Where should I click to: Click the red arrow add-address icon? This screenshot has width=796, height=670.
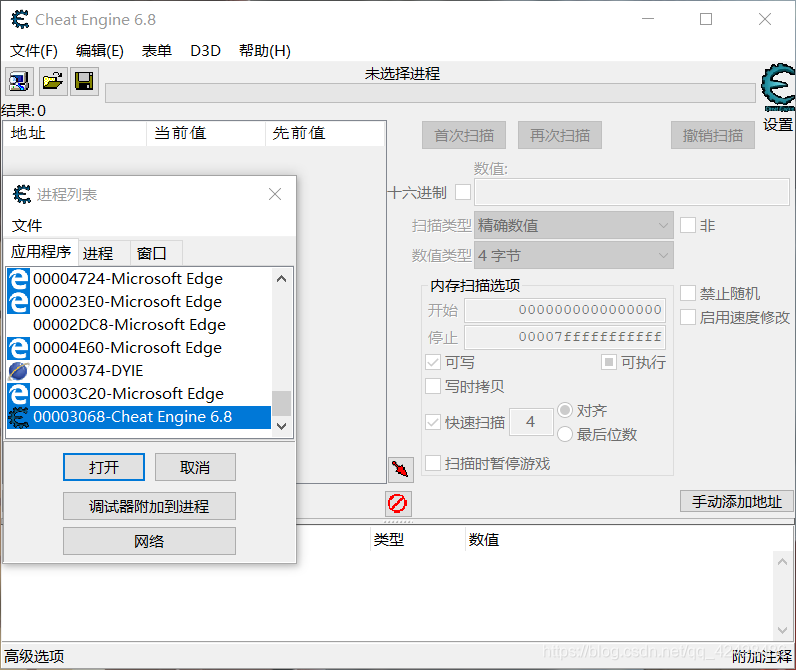tap(401, 470)
